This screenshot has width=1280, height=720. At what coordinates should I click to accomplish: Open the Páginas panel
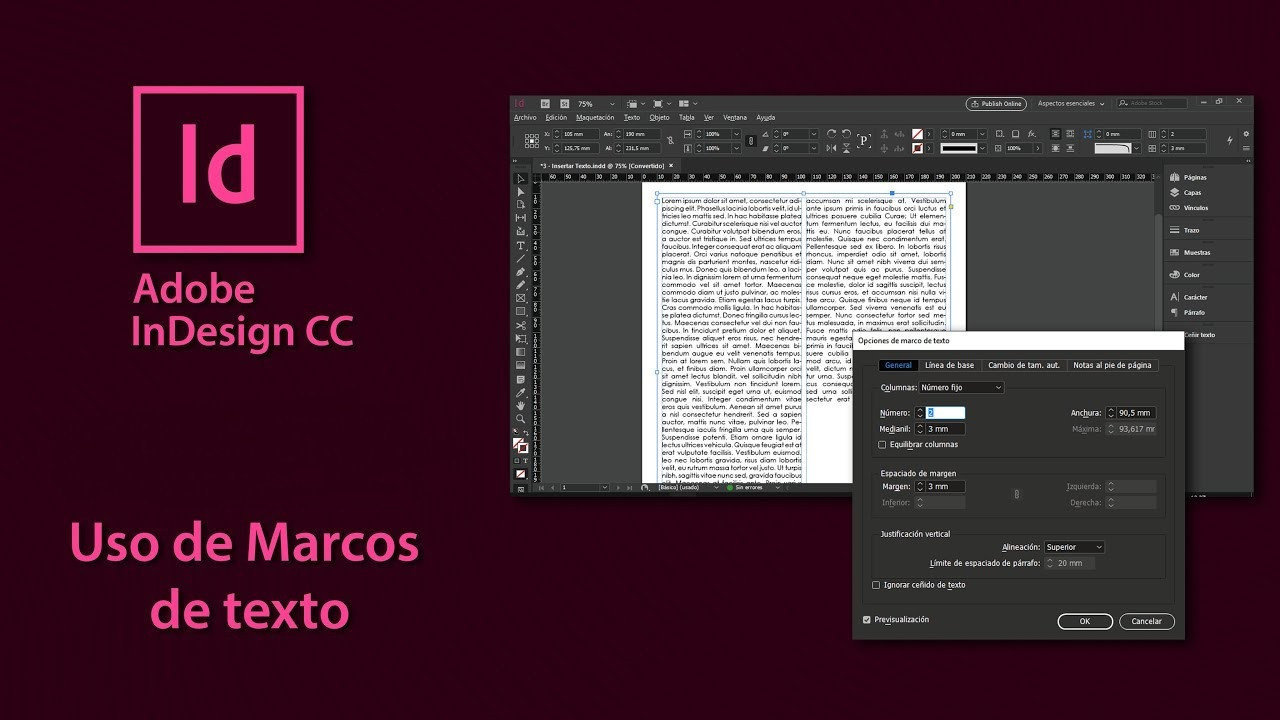(x=1194, y=177)
